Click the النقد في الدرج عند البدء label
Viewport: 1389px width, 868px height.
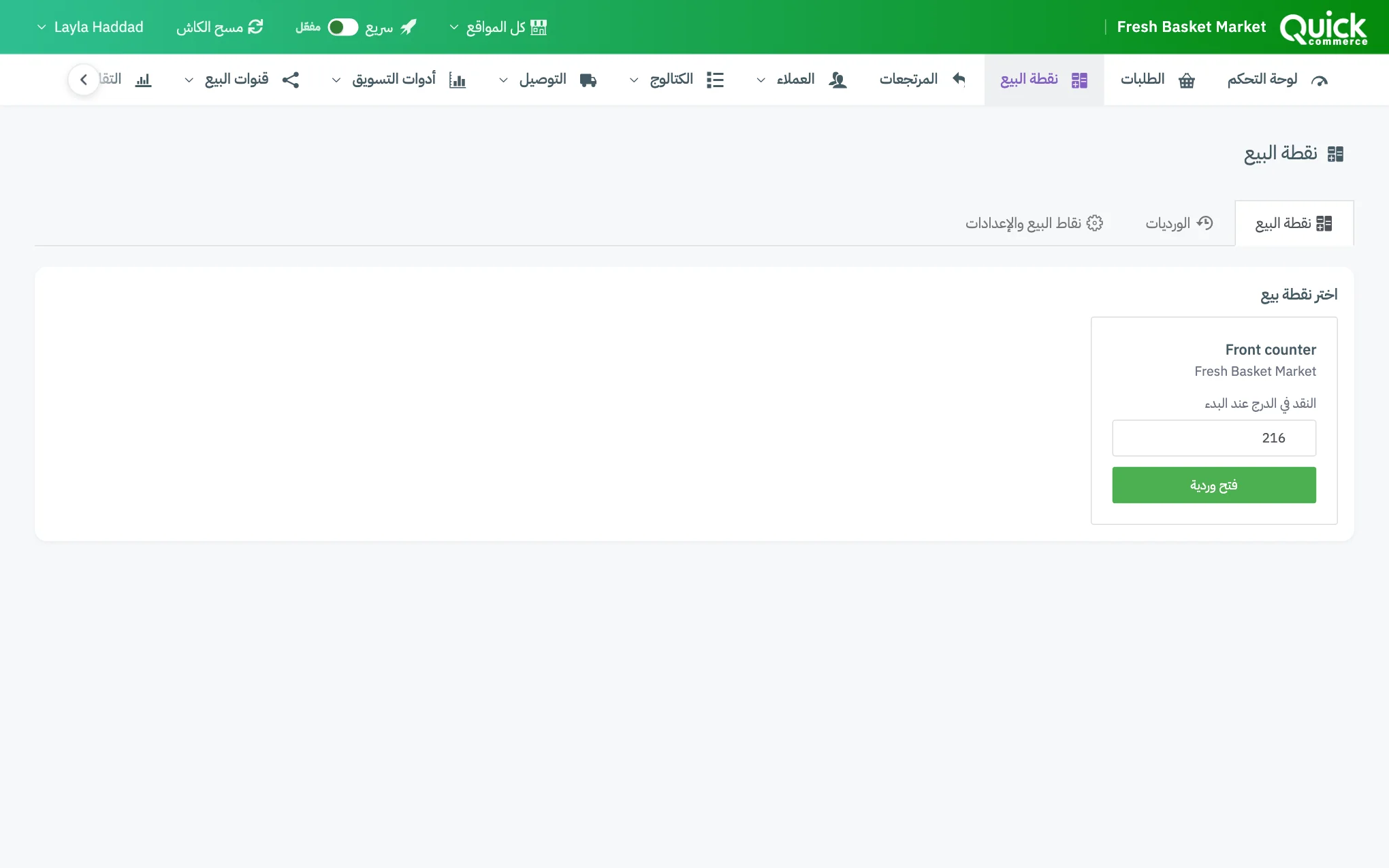(x=1260, y=404)
